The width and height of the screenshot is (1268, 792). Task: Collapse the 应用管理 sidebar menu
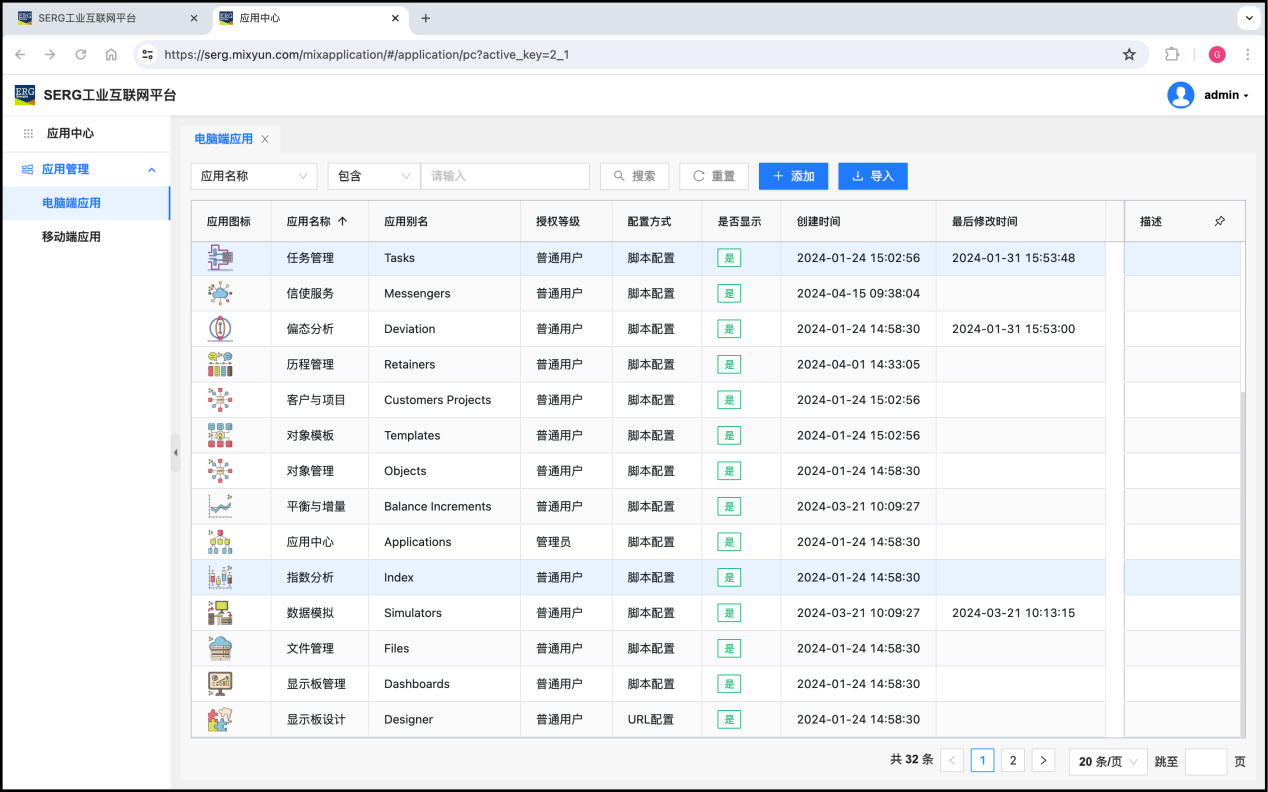152,170
